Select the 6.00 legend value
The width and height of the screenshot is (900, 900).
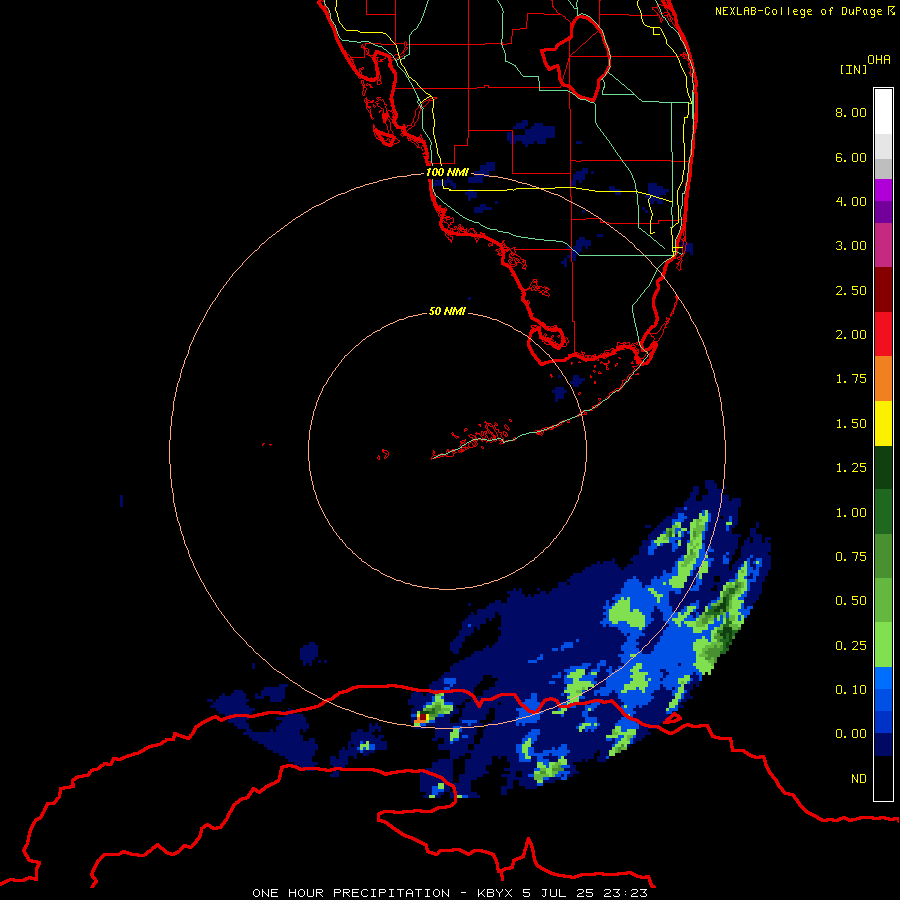tap(851, 157)
